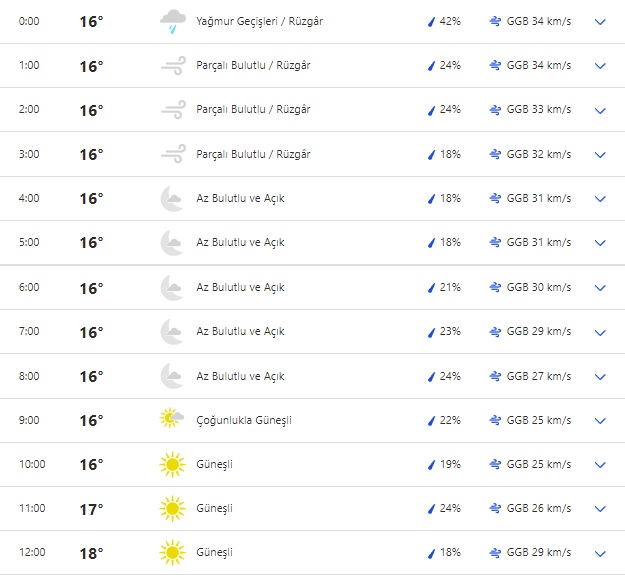This screenshot has height=575, width=625.
Task: Select the 6:00 hour label
Action: pos(29,288)
